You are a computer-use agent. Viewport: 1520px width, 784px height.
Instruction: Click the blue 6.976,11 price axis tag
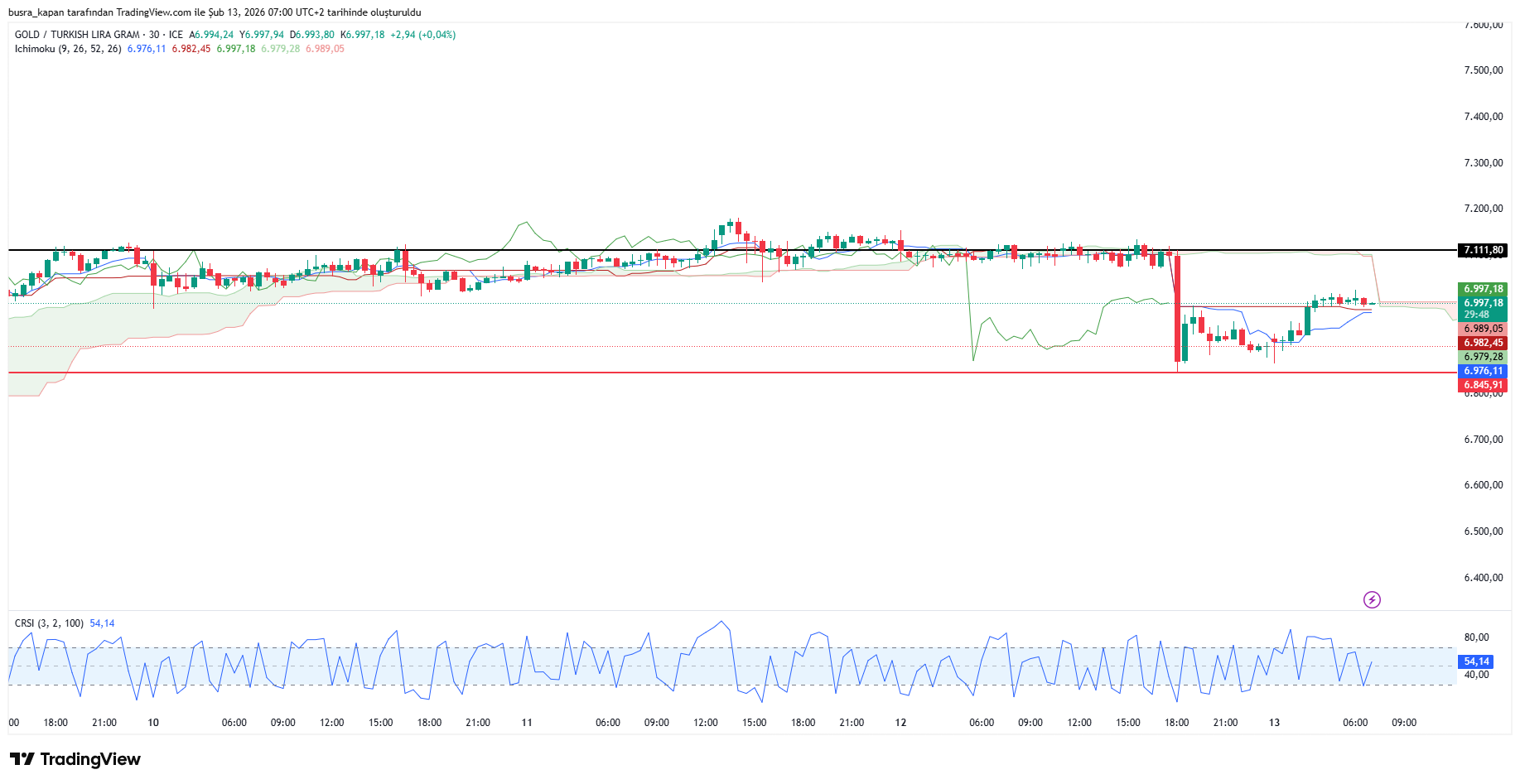(x=1483, y=371)
